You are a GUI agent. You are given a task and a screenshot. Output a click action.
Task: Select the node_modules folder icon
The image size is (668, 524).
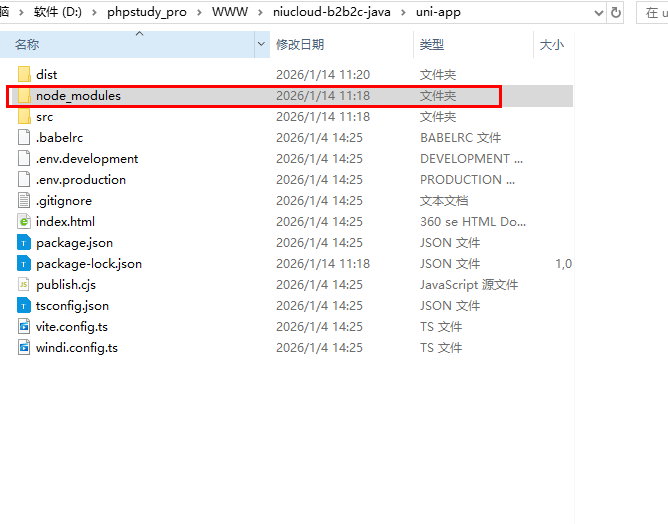24,95
